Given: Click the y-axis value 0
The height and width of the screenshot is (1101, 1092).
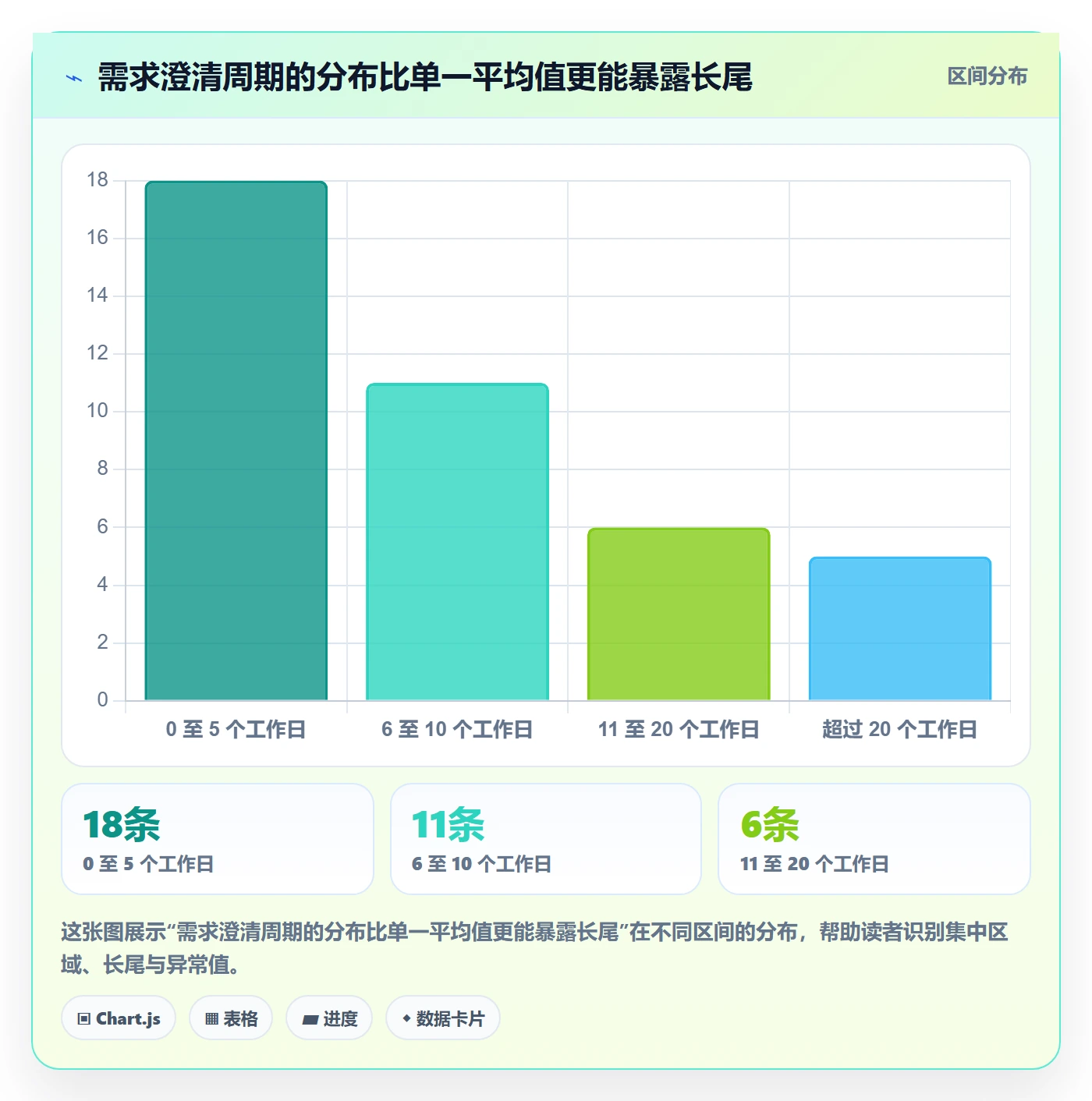Looking at the screenshot, I should click(102, 699).
